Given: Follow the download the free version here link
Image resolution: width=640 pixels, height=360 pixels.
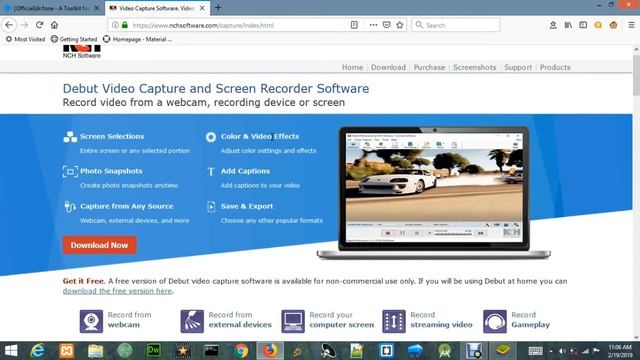Looking at the screenshot, I should point(117,291).
